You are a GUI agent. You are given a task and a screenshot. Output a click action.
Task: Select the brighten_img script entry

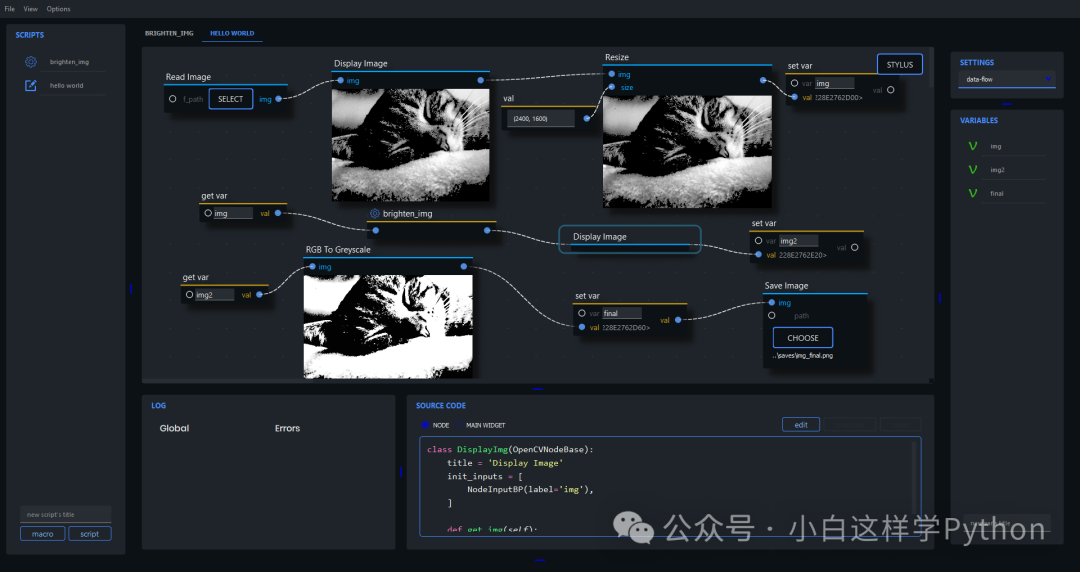coord(70,62)
